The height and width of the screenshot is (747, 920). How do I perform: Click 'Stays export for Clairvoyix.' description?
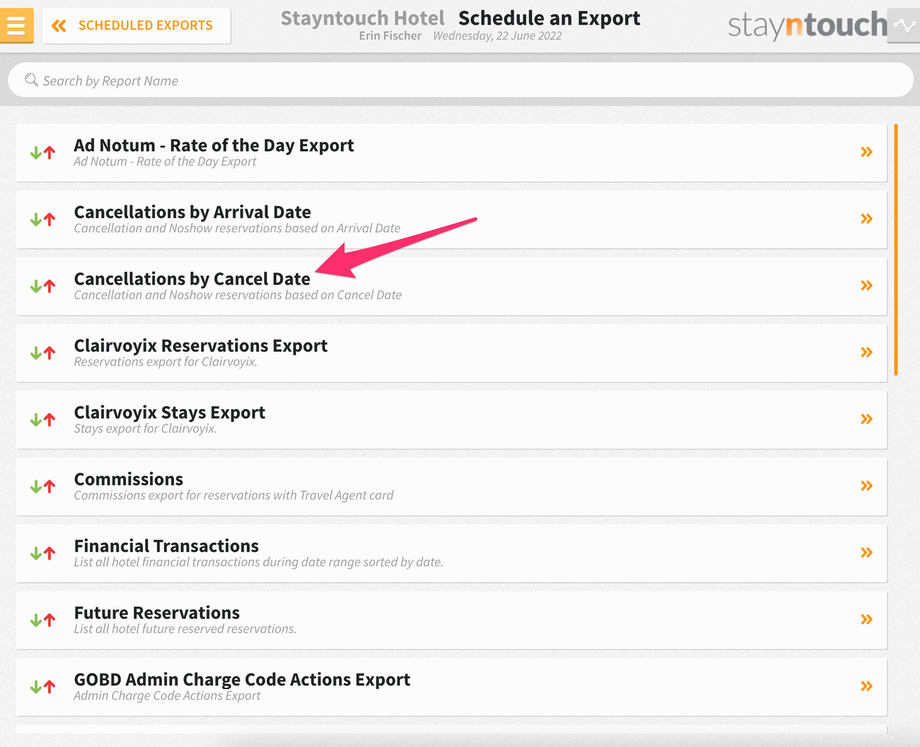pyautogui.click(x=146, y=429)
